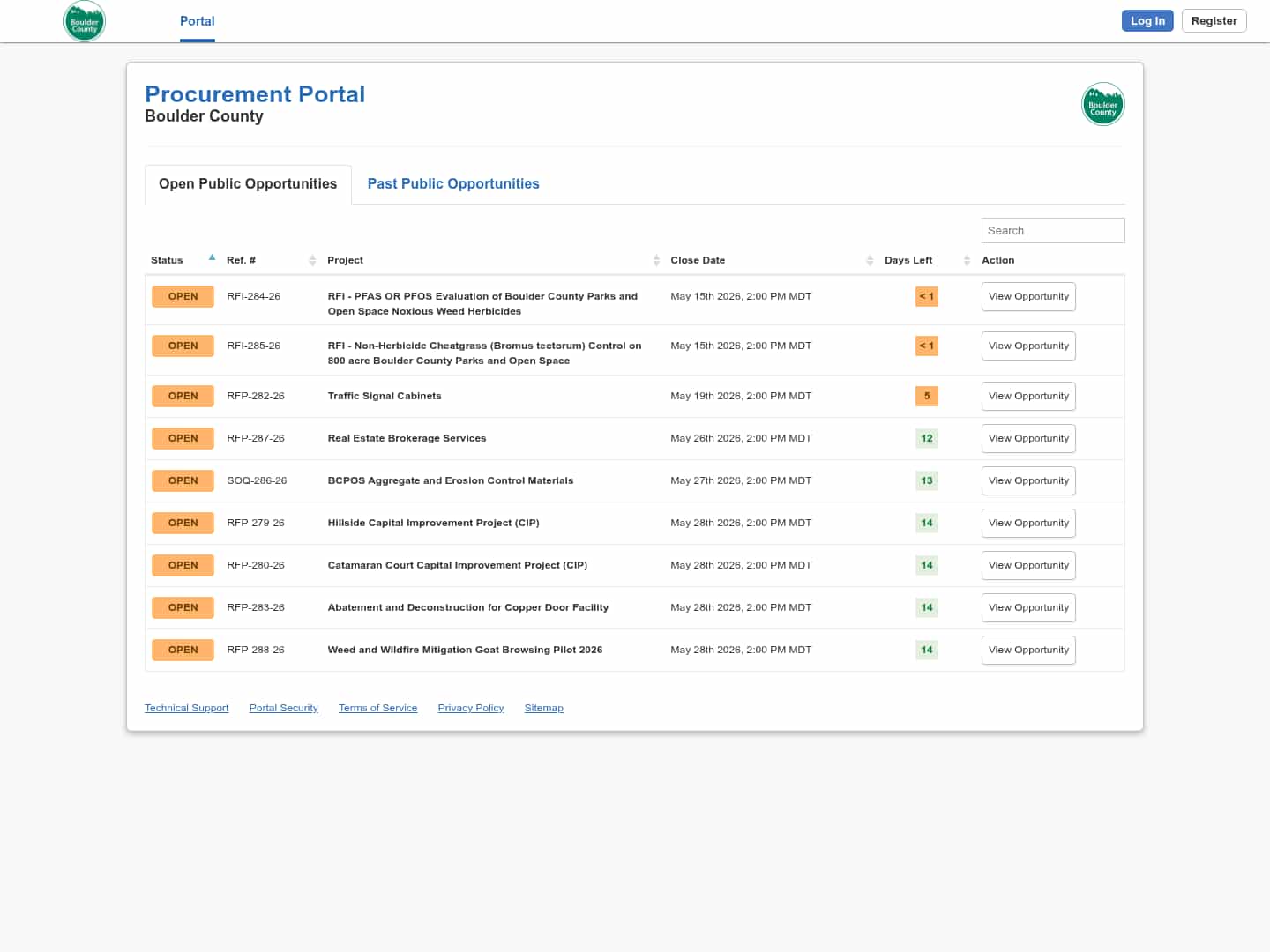Click the RFI PFAS OR PFOS Evaluation project title
The image size is (1270, 952).
(x=482, y=303)
